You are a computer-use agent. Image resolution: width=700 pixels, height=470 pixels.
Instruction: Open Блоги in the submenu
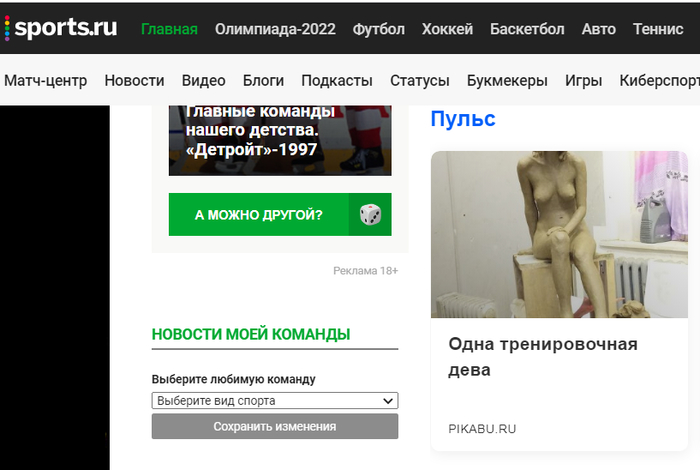pos(263,81)
